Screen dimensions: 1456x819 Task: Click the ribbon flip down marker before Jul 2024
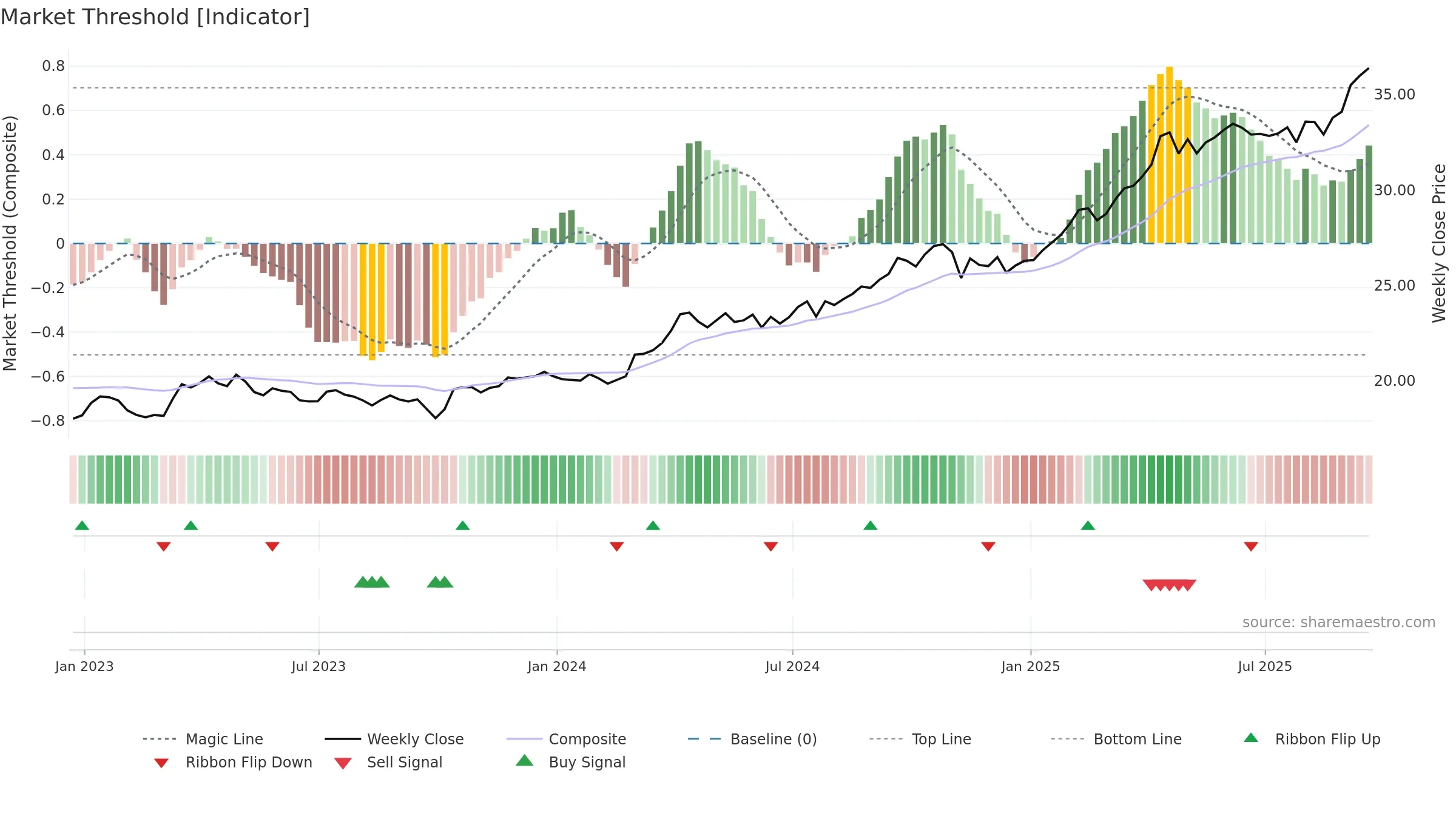coord(770,547)
